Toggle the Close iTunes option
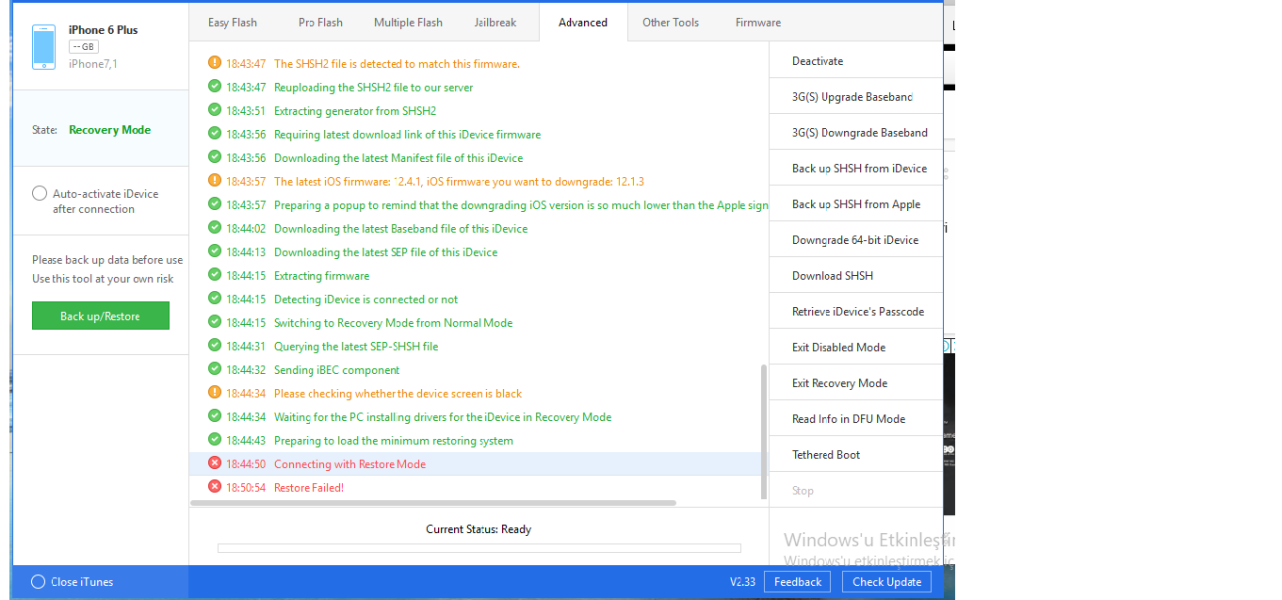The image size is (1282, 600). point(38,582)
